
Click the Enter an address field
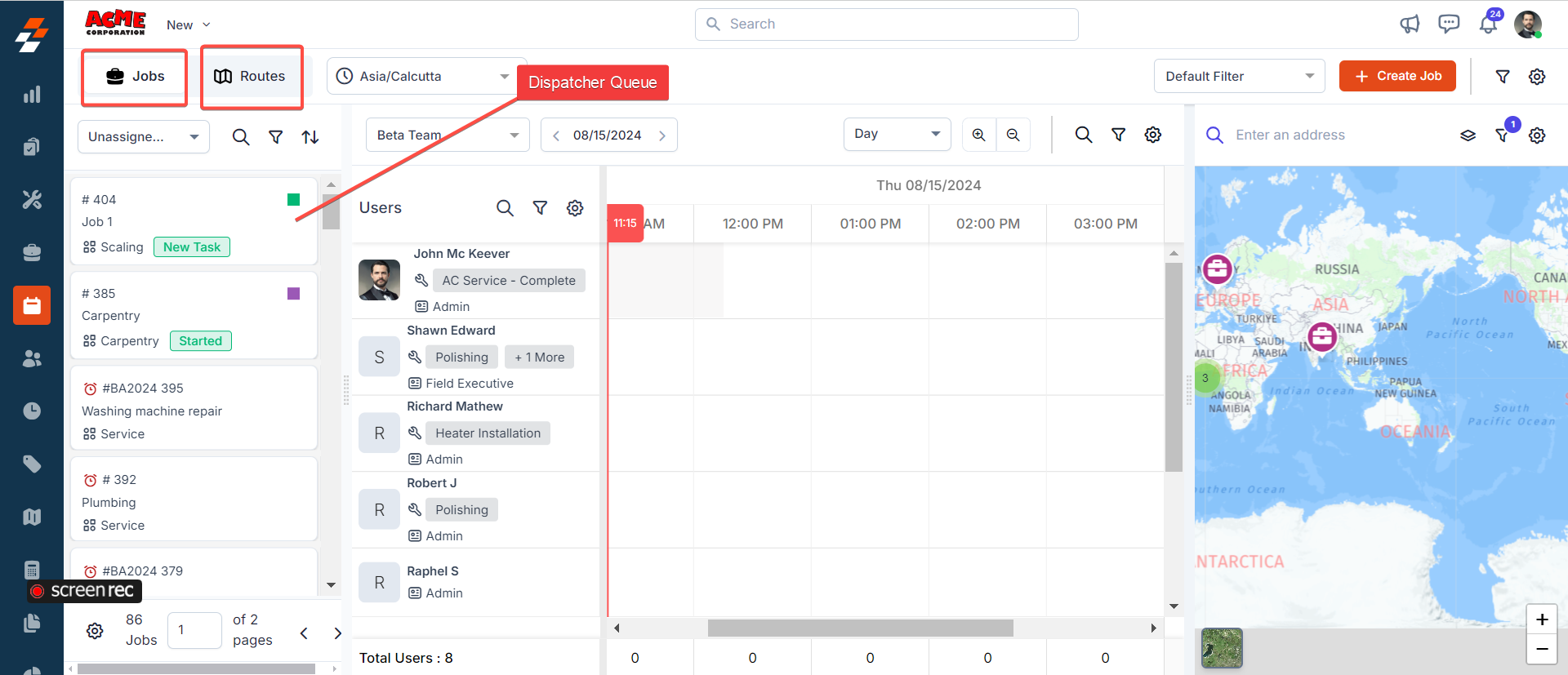[x=1339, y=135]
